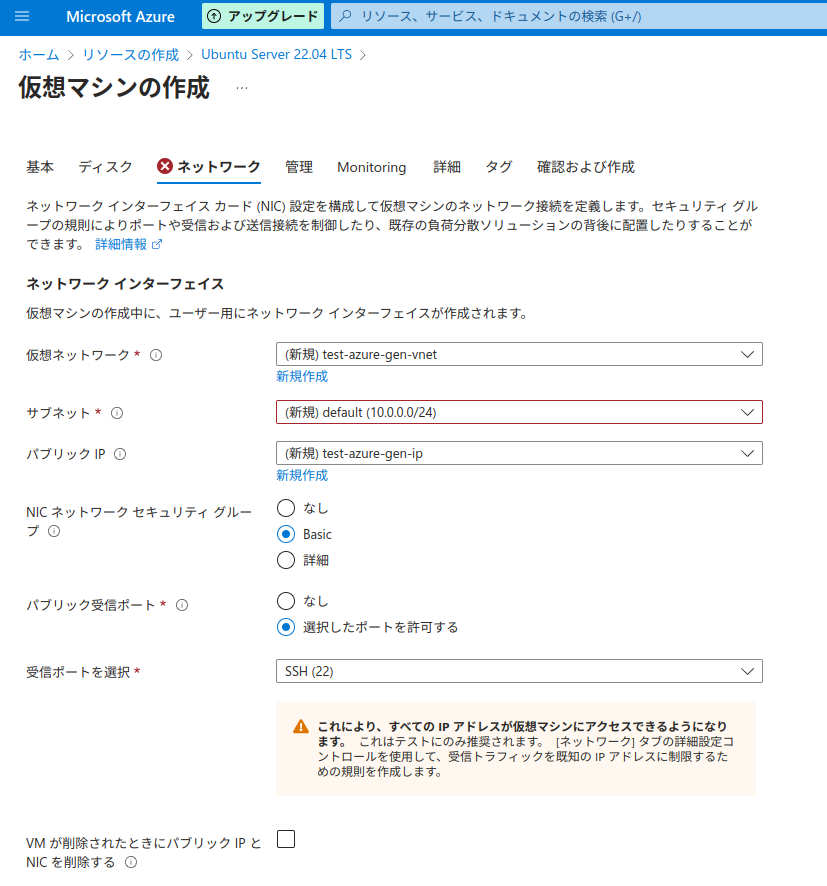
Task: Click the red error icon on ネットワーク tab
Action: point(165,166)
